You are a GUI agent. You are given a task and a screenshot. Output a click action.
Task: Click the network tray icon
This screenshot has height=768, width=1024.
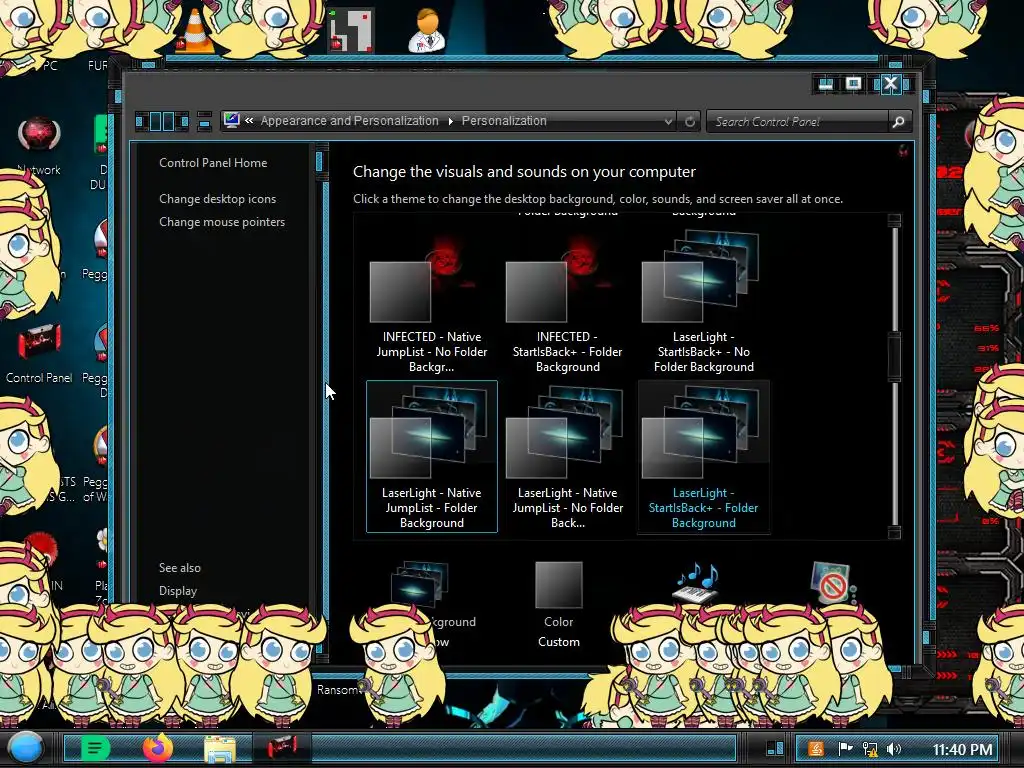coord(870,749)
